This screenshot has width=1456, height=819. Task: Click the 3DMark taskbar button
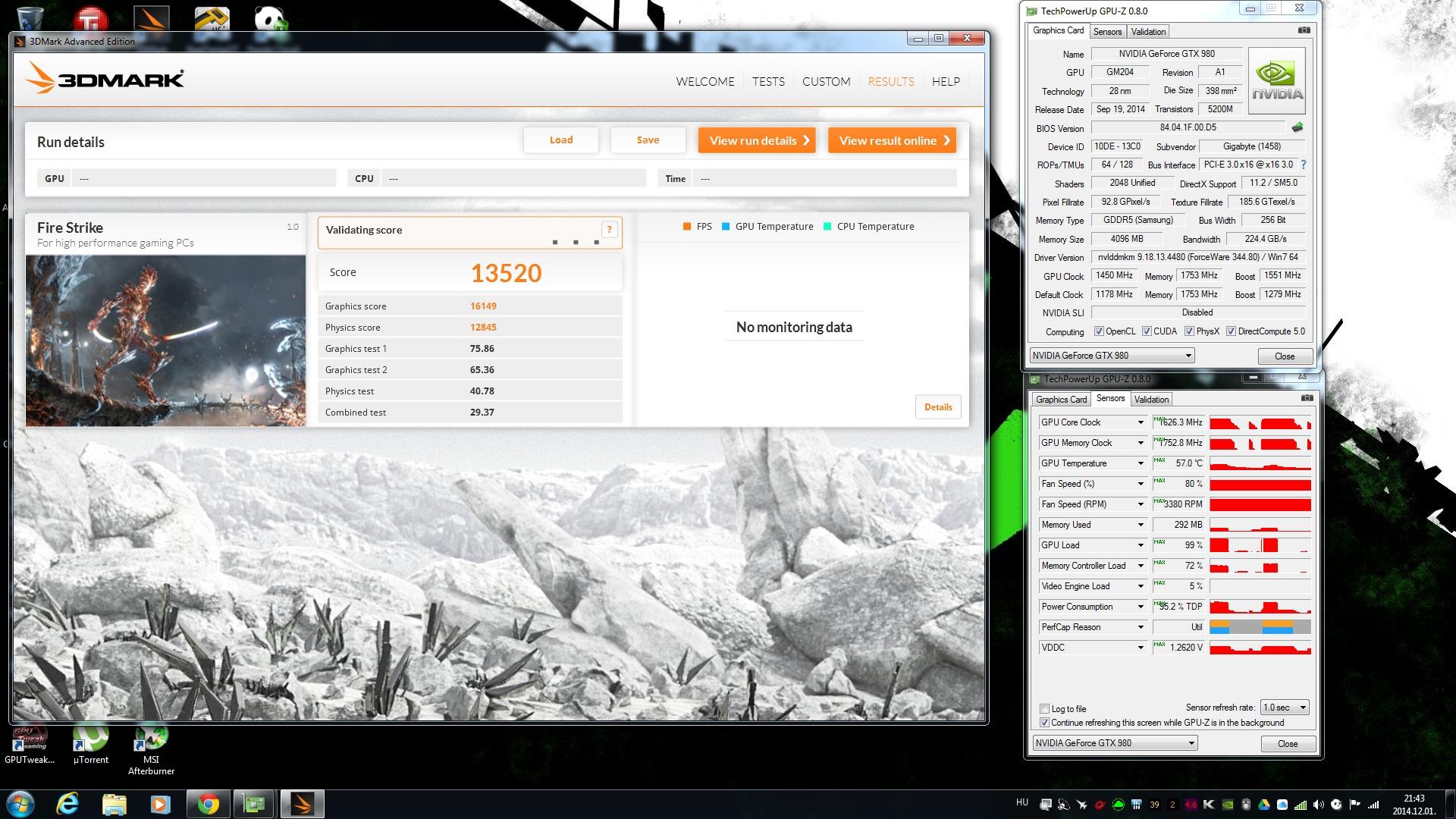coord(302,804)
